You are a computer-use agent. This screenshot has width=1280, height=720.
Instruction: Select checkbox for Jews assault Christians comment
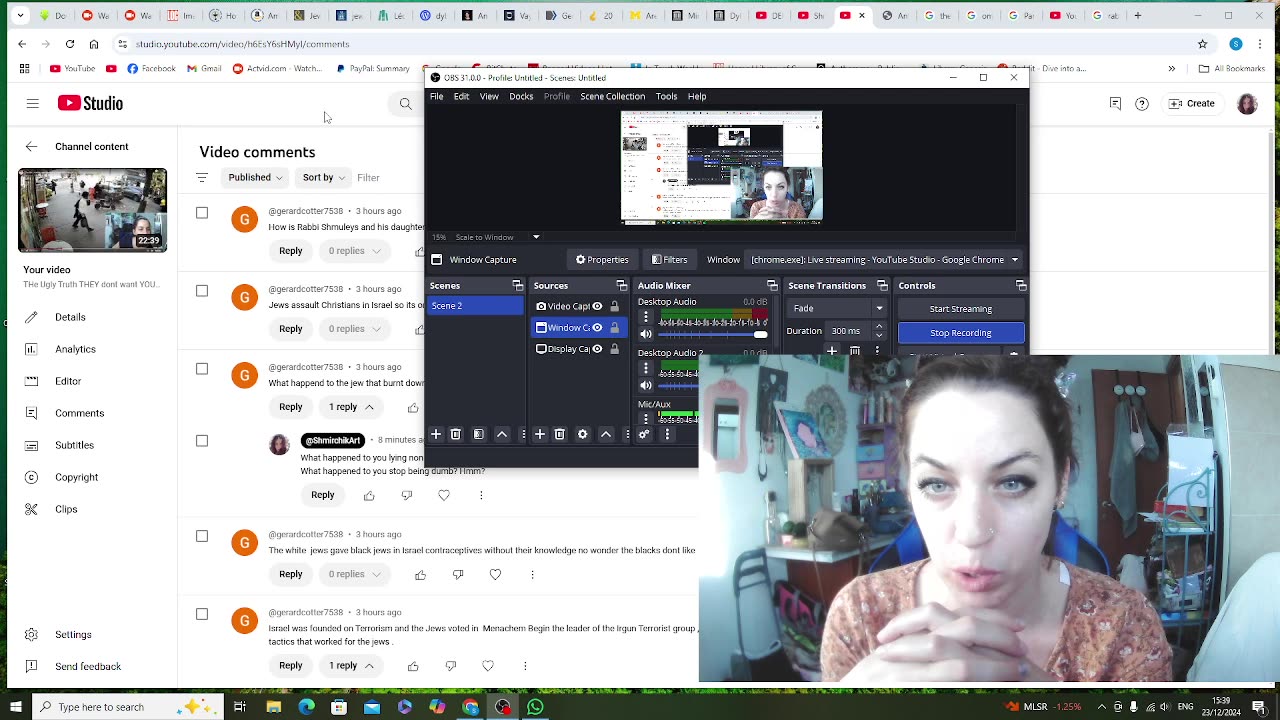click(x=202, y=291)
